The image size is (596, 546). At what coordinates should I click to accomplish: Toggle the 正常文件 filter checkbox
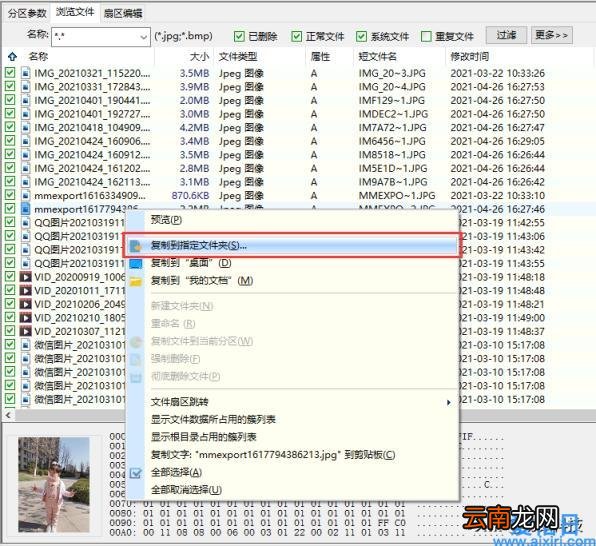pos(296,37)
